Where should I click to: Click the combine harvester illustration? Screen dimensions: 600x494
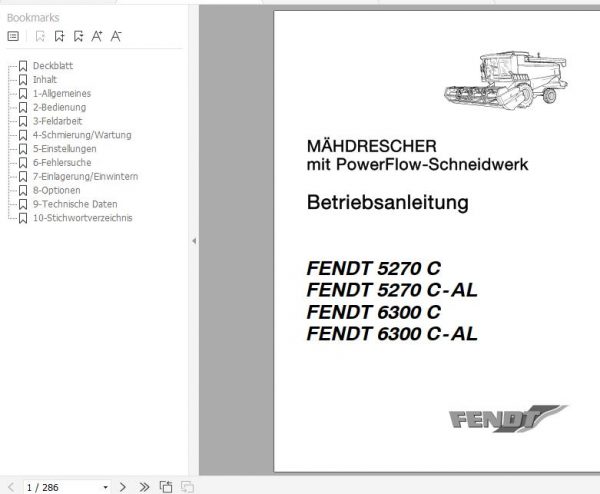click(505, 81)
